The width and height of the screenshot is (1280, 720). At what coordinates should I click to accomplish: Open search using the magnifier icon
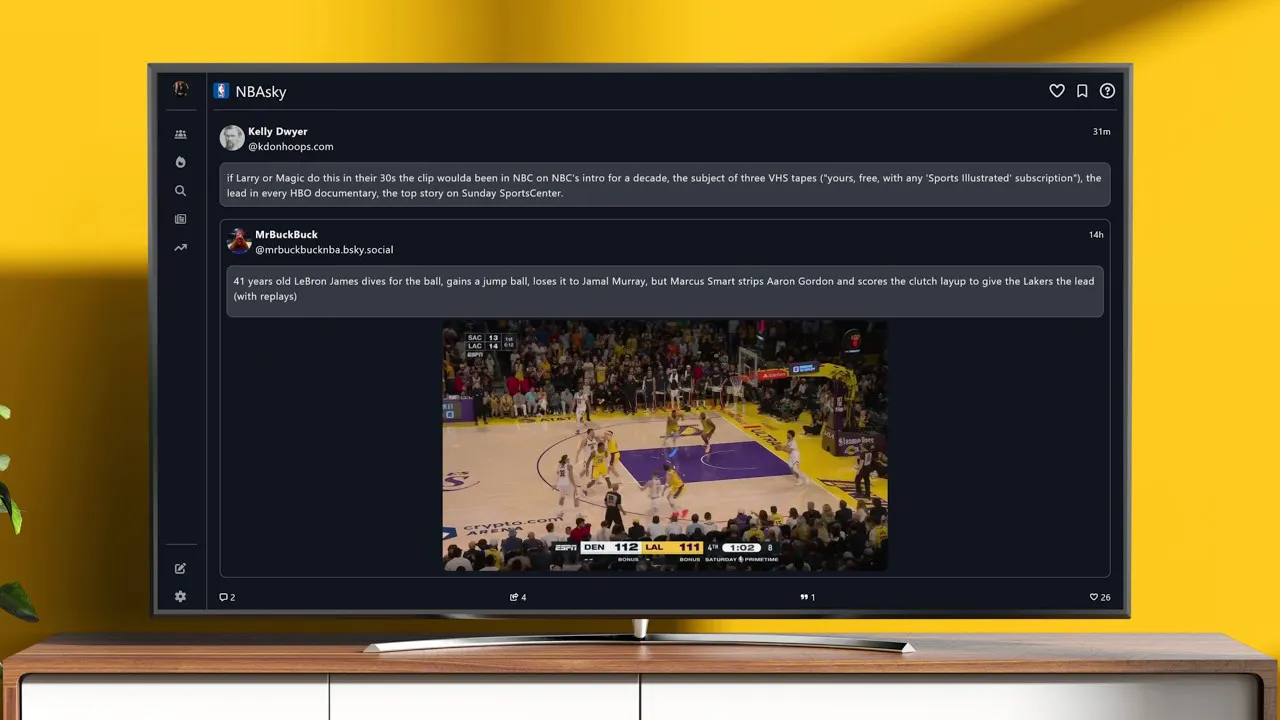[180, 191]
